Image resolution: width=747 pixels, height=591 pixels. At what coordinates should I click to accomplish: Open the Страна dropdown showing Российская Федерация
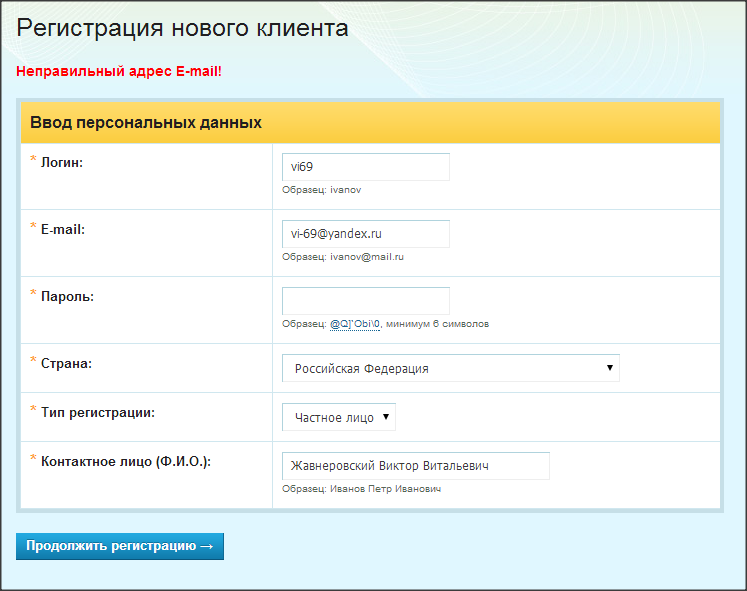pyautogui.click(x=450, y=368)
